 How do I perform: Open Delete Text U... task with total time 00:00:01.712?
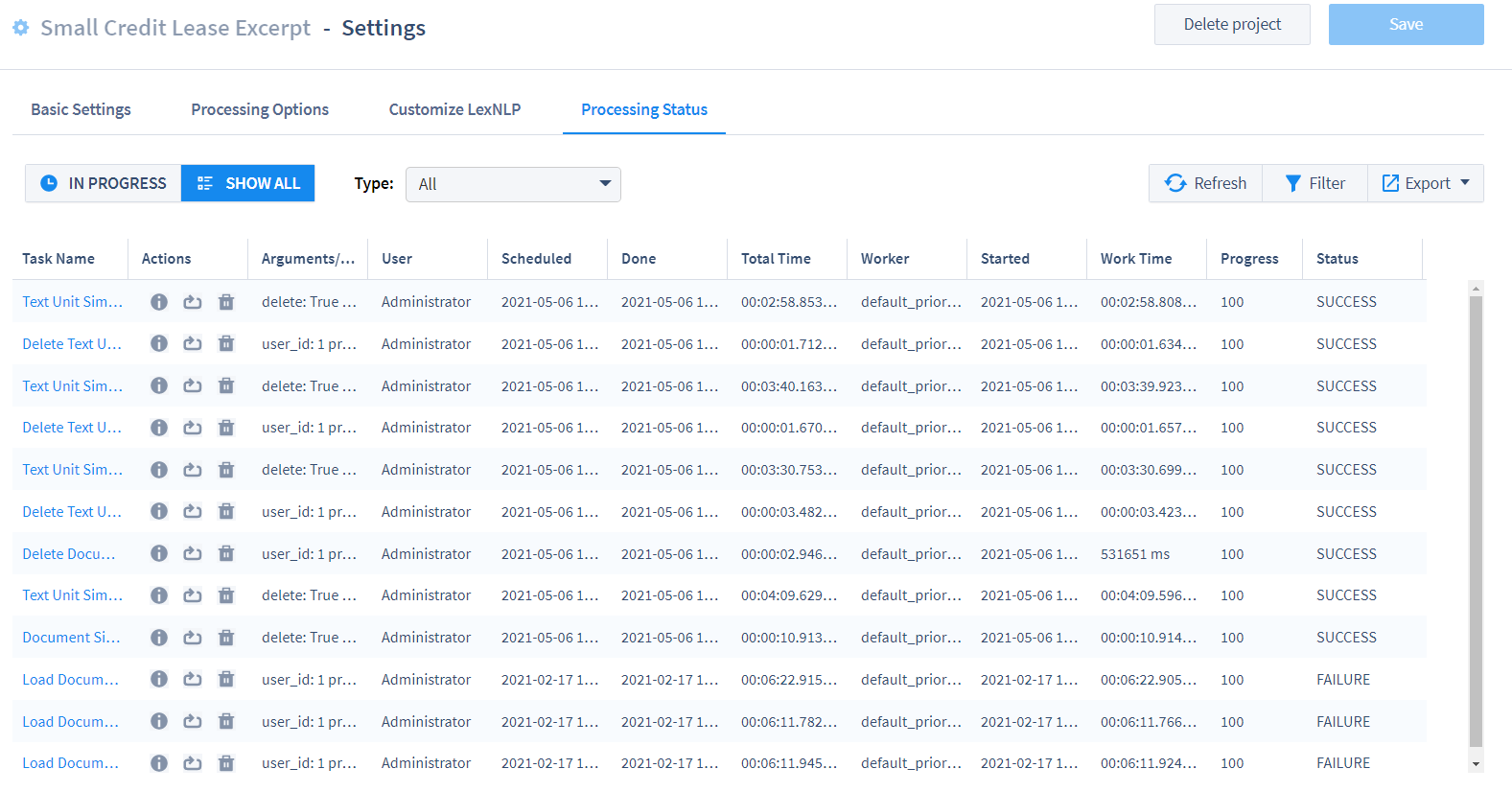[x=72, y=343]
